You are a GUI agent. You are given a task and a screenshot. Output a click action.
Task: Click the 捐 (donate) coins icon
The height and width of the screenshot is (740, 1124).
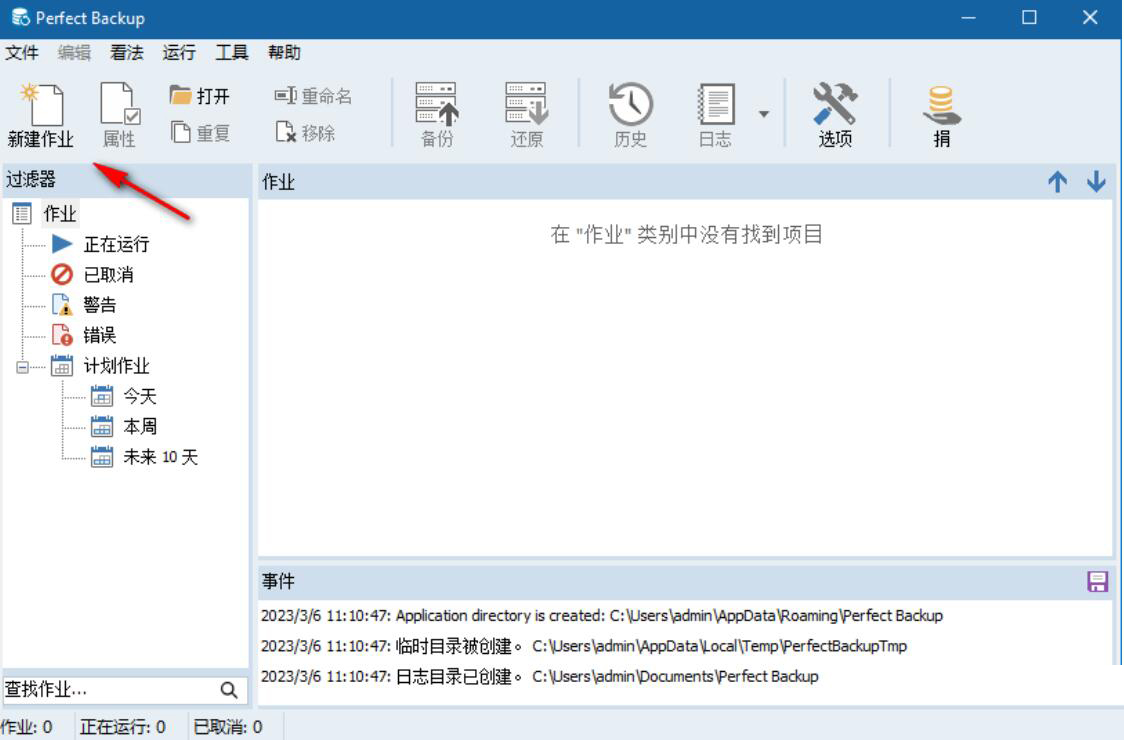pos(941,115)
